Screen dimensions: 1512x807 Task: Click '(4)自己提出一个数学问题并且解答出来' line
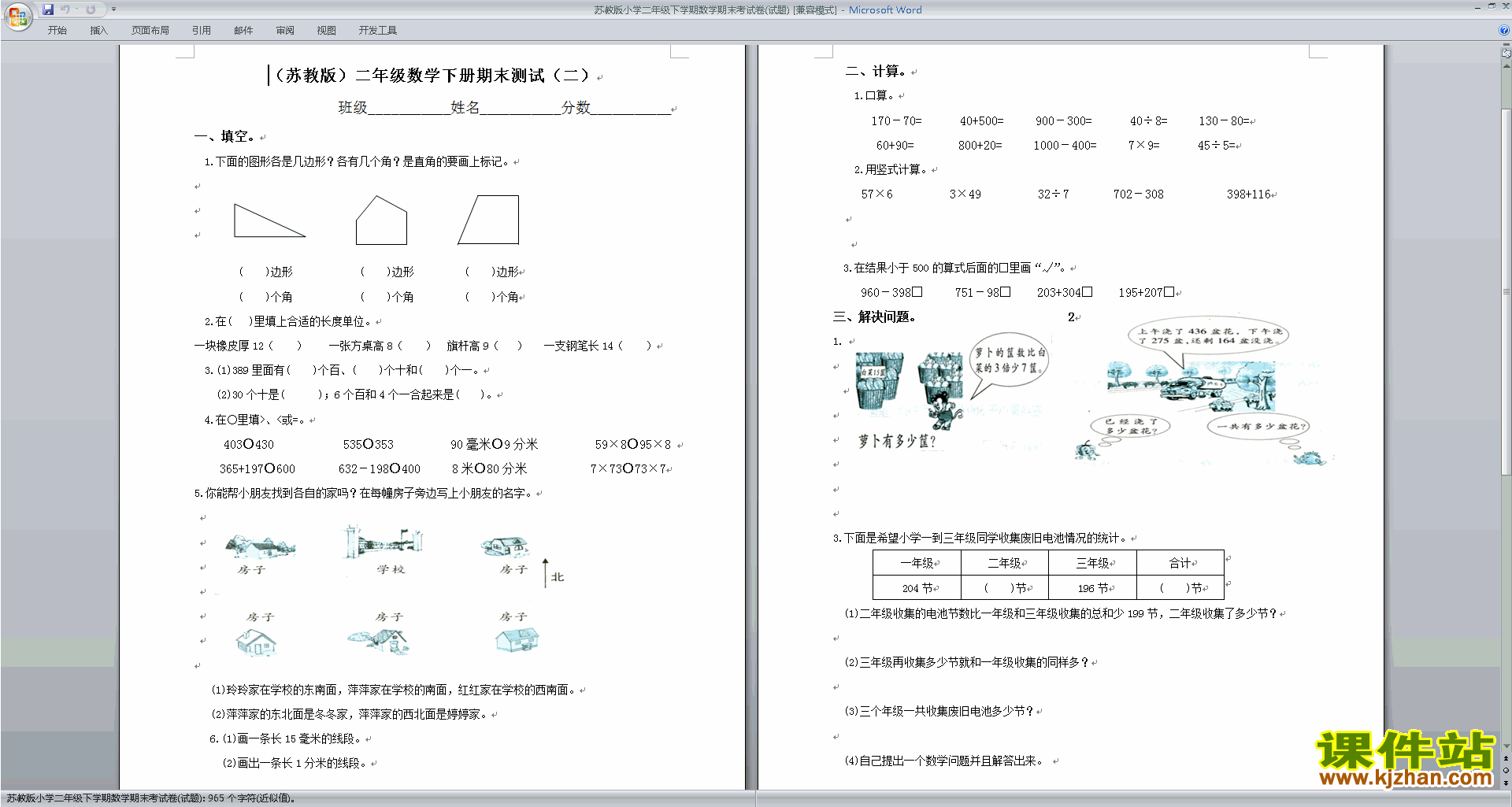coord(943,761)
